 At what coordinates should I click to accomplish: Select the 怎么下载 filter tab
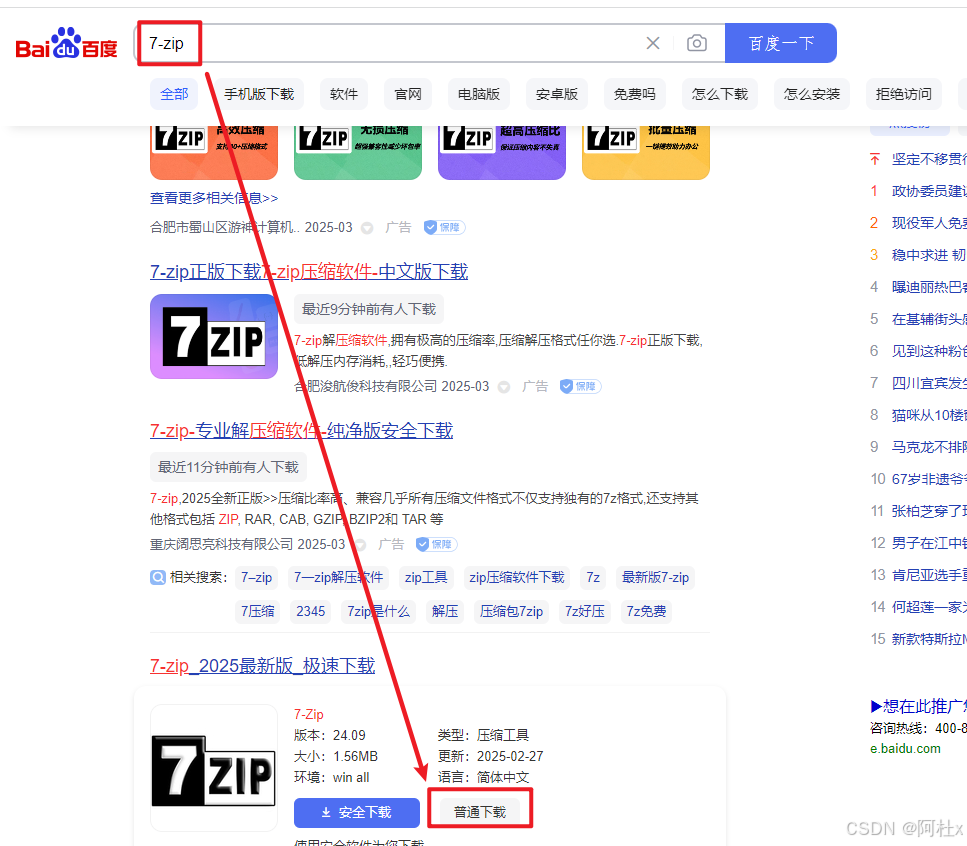[720, 94]
